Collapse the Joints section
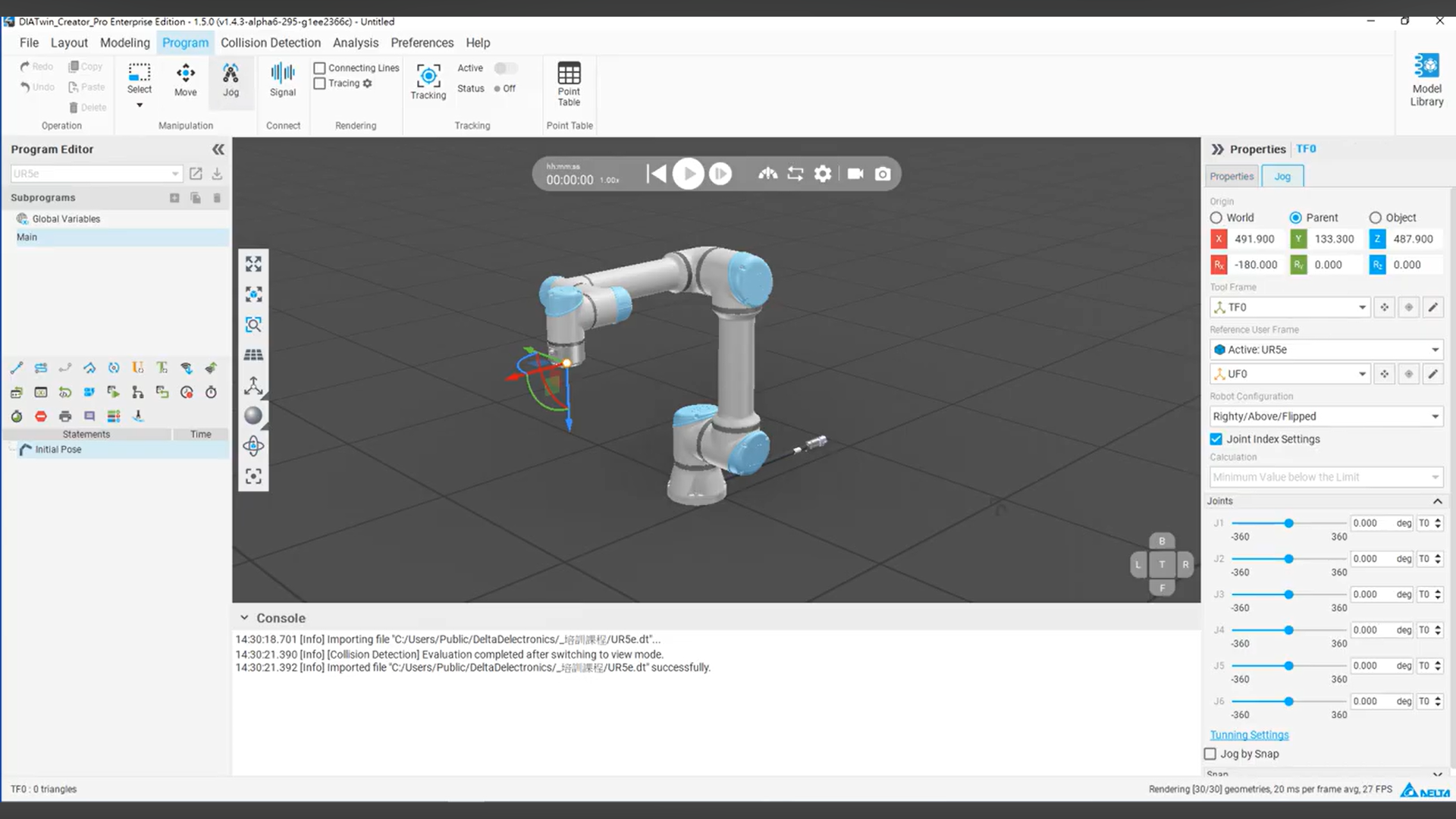 coord(1437,501)
